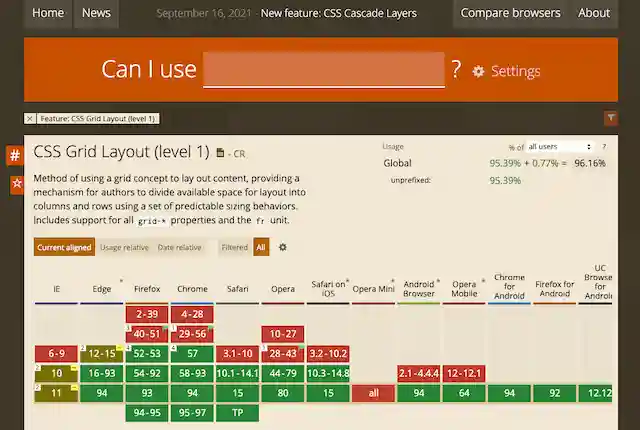The height and width of the screenshot is (430, 640).
Task: Remove the CSS Grid Layout feature tag
Action: 30,119
